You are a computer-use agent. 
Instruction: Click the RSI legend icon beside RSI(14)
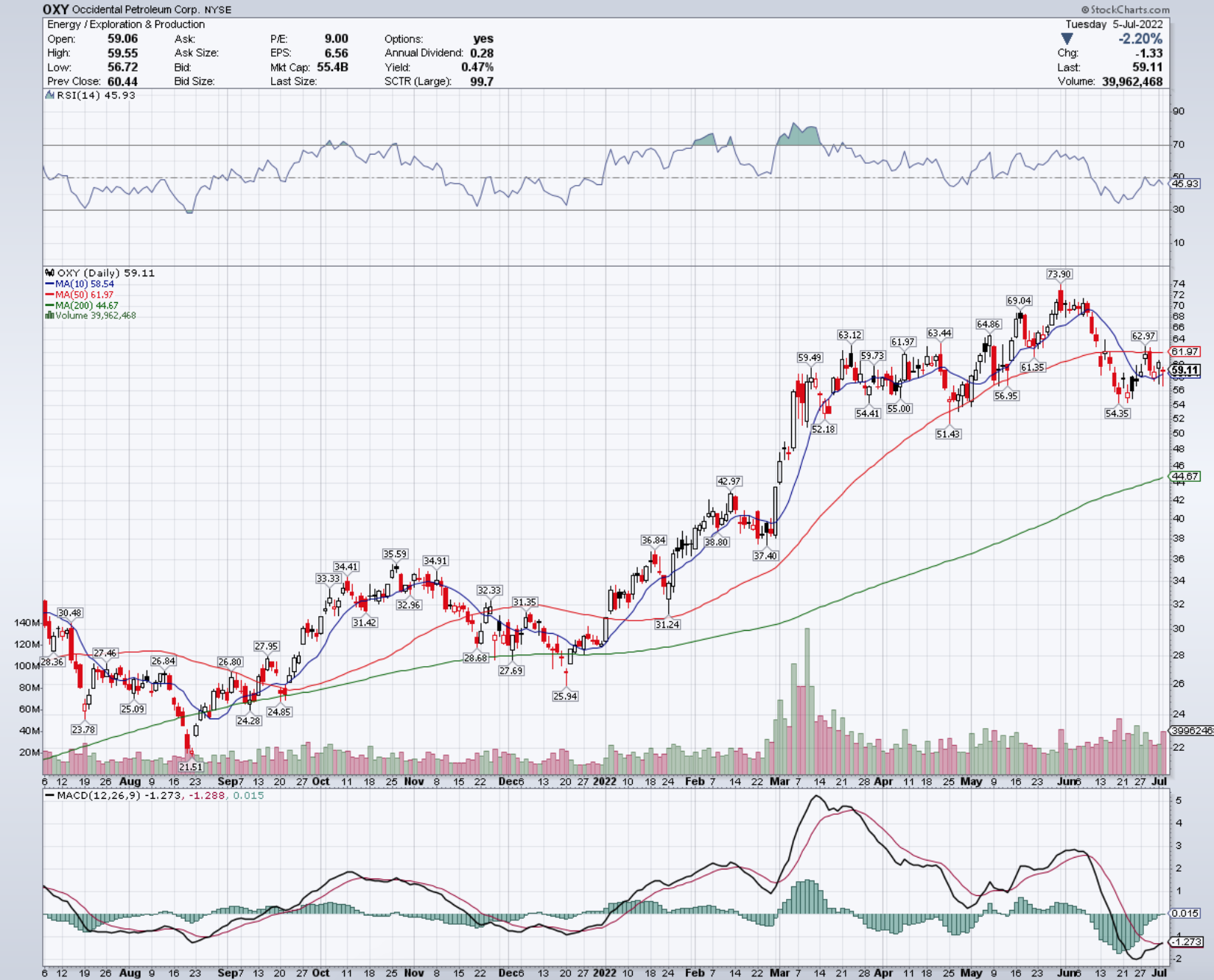[50, 95]
